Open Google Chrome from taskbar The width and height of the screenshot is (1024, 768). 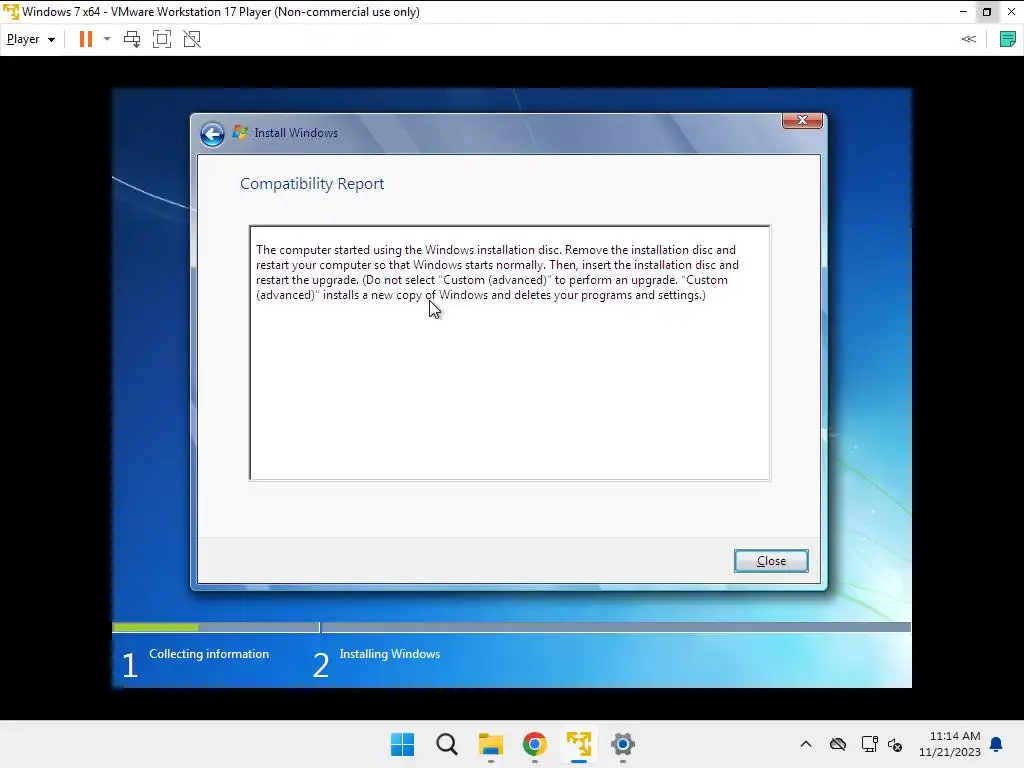click(534, 744)
